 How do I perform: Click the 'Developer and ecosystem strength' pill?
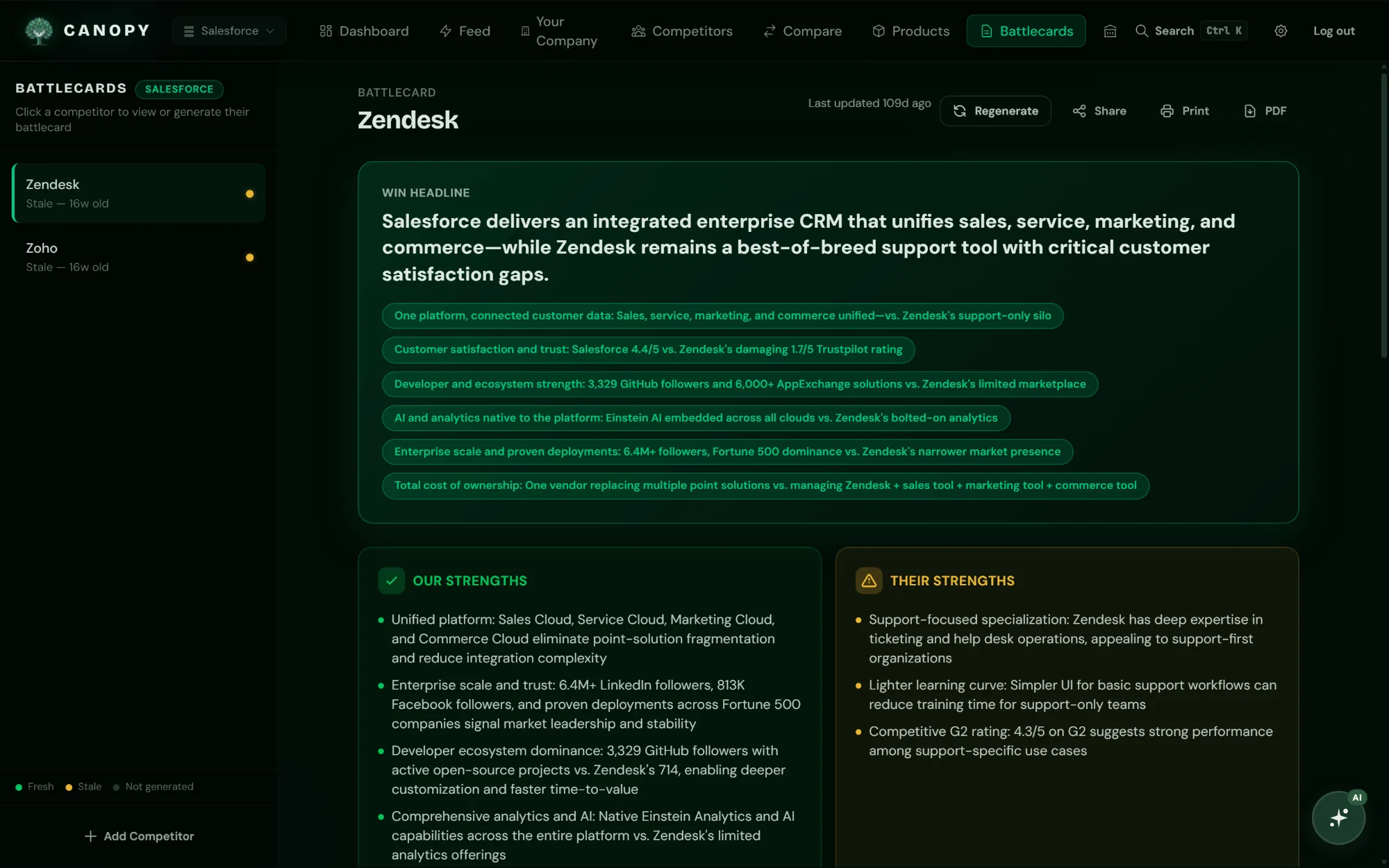pyautogui.click(x=740, y=384)
